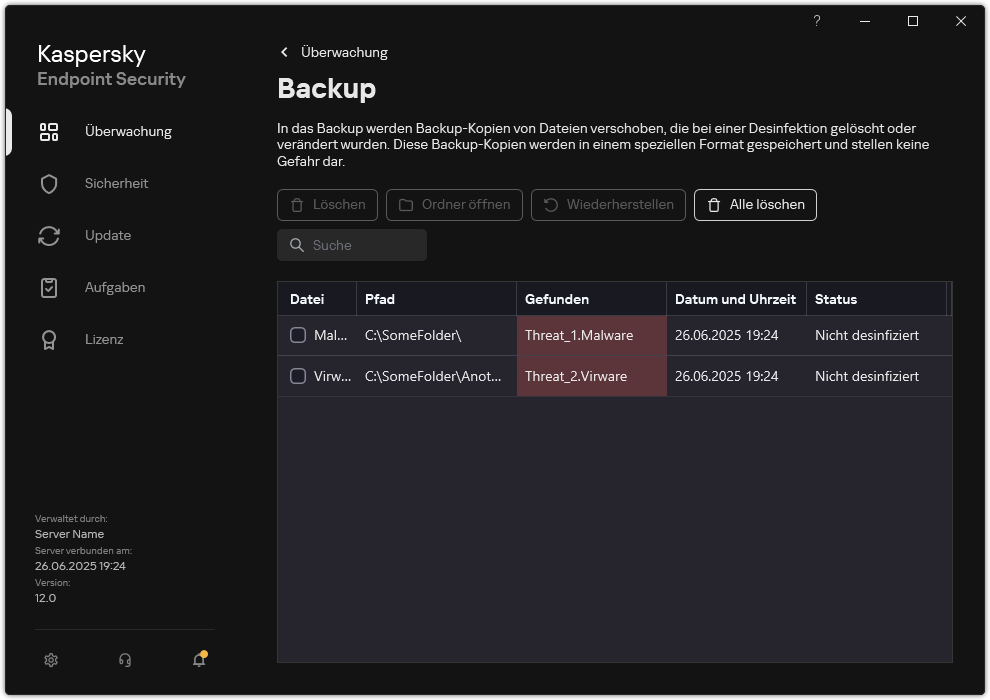Select Überwachung in the left sidebar
Viewport: 990px width, 700px height.
pos(127,132)
